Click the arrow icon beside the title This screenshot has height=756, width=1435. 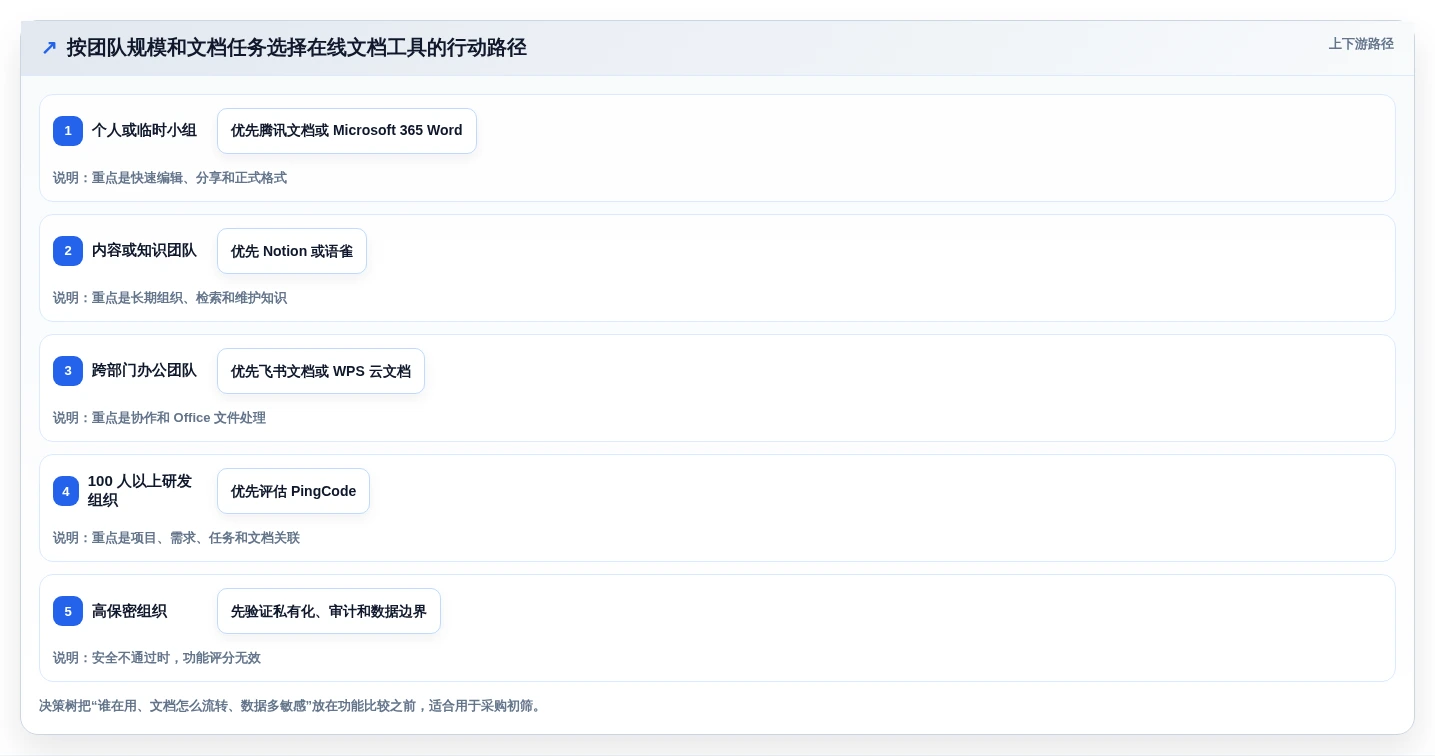tap(49, 47)
